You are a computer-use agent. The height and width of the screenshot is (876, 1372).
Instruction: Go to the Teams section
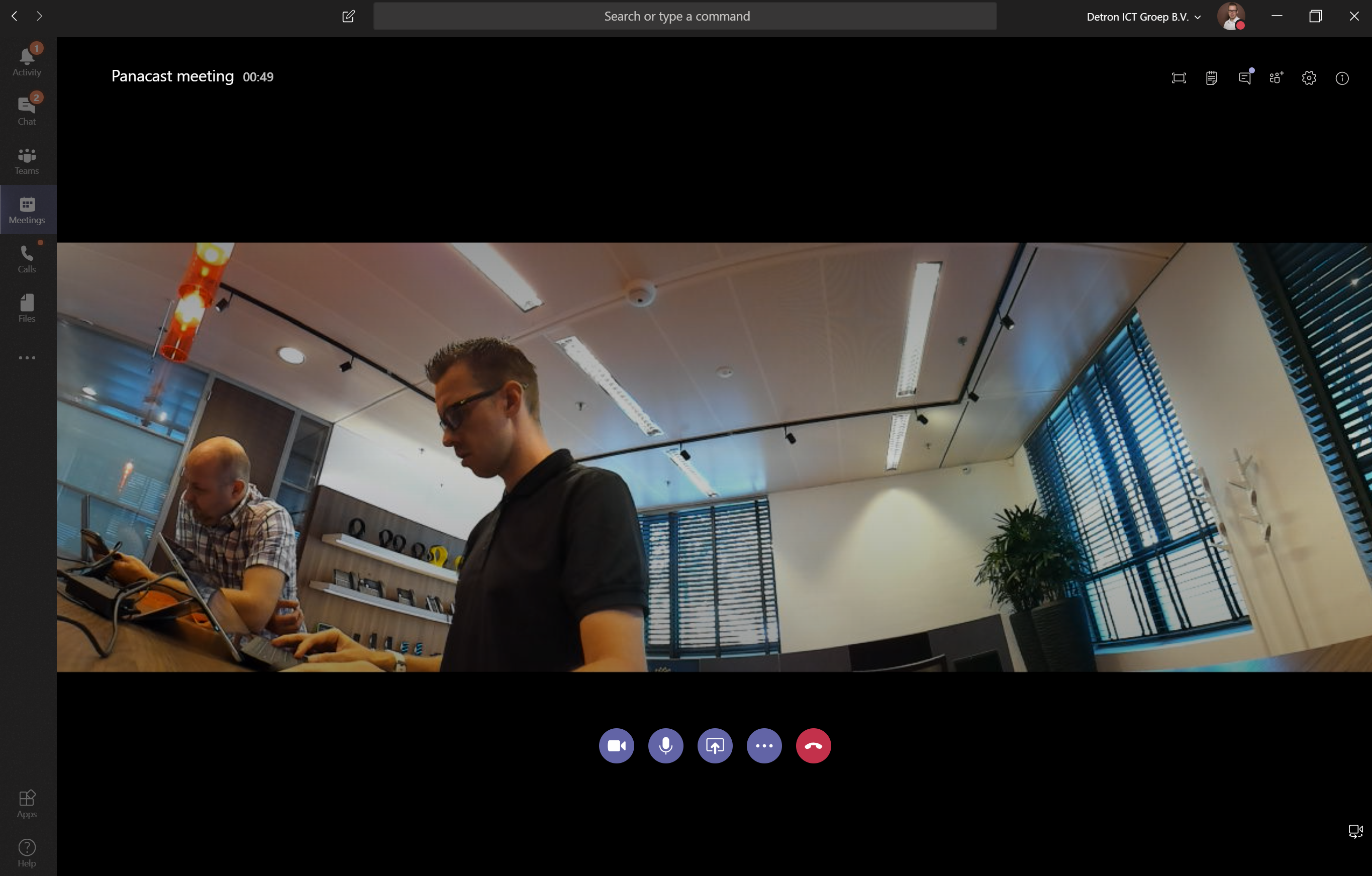click(x=27, y=160)
